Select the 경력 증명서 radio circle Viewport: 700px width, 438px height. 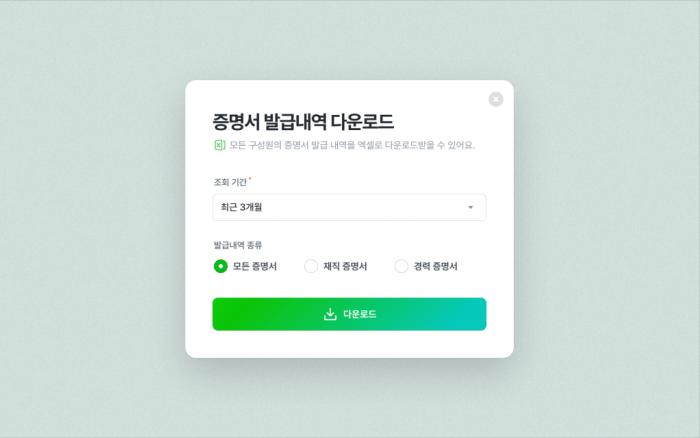pos(401,266)
